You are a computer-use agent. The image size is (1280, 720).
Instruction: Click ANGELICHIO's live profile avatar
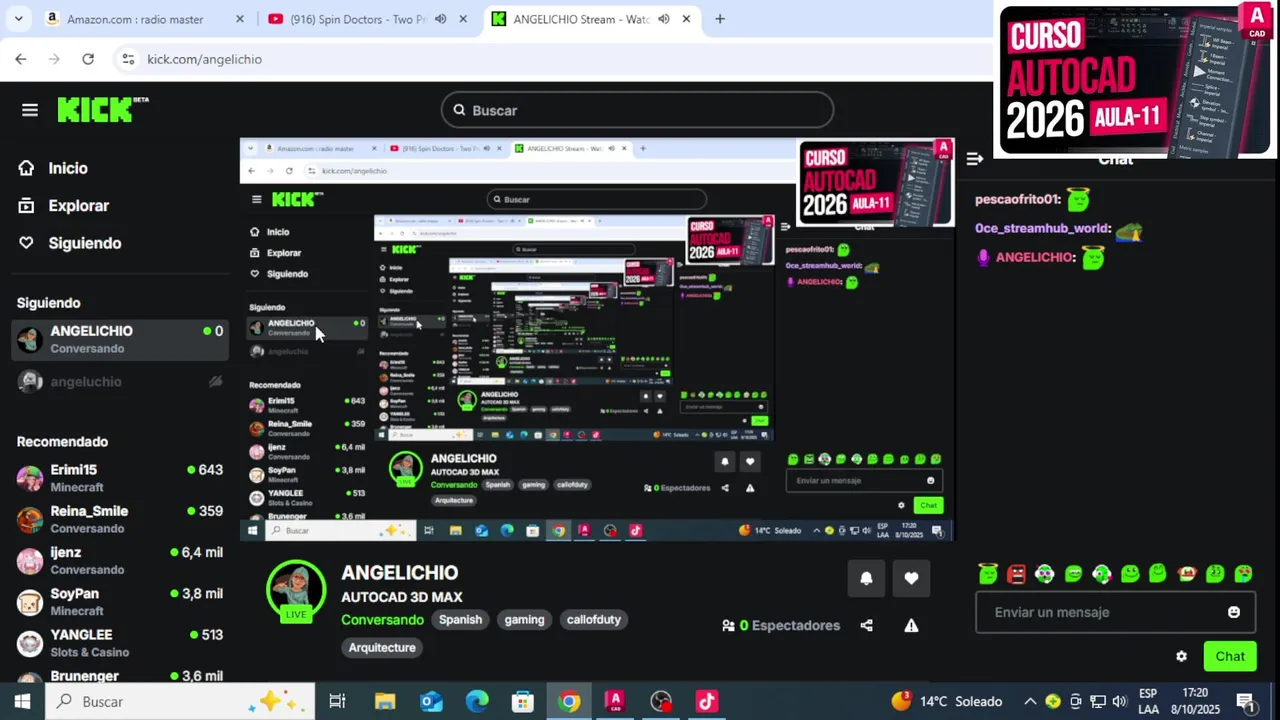296,591
